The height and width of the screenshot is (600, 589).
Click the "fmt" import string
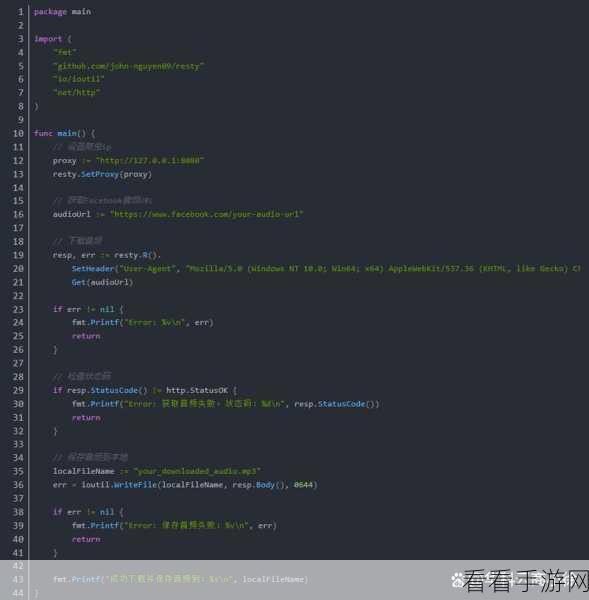point(65,52)
